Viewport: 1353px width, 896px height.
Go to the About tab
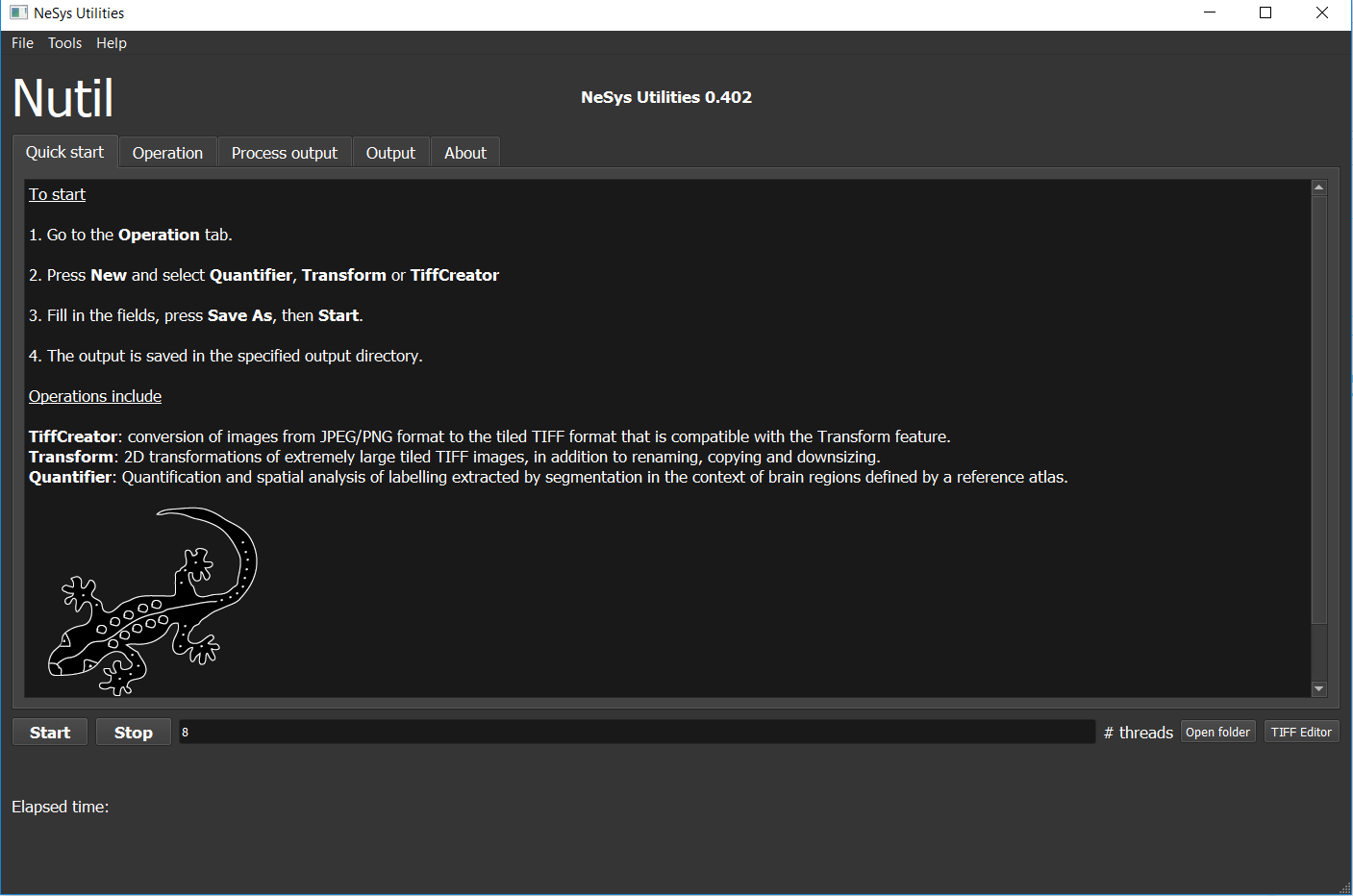tap(464, 153)
